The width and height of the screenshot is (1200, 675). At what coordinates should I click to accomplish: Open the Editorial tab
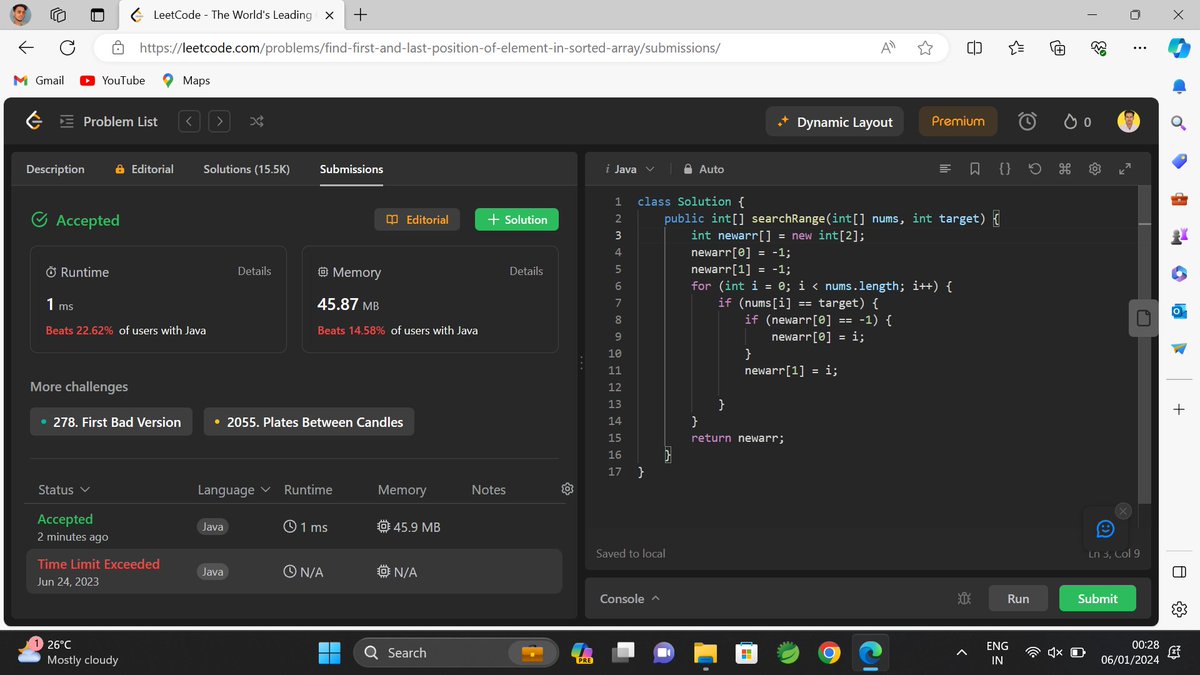point(144,169)
